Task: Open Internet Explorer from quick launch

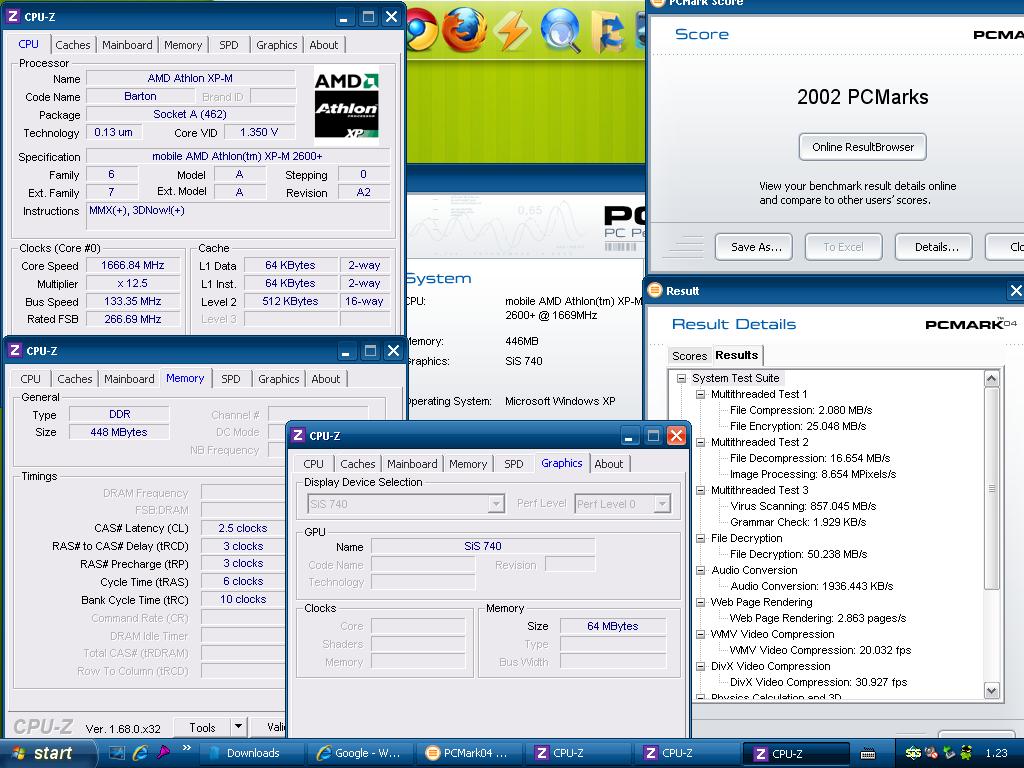Action: pyautogui.click(x=140, y=753)
